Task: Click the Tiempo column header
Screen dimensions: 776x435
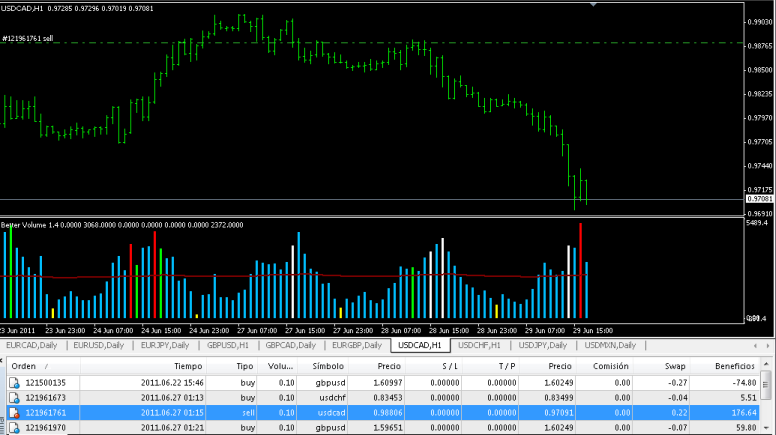Action: click(x=187, y=366)
